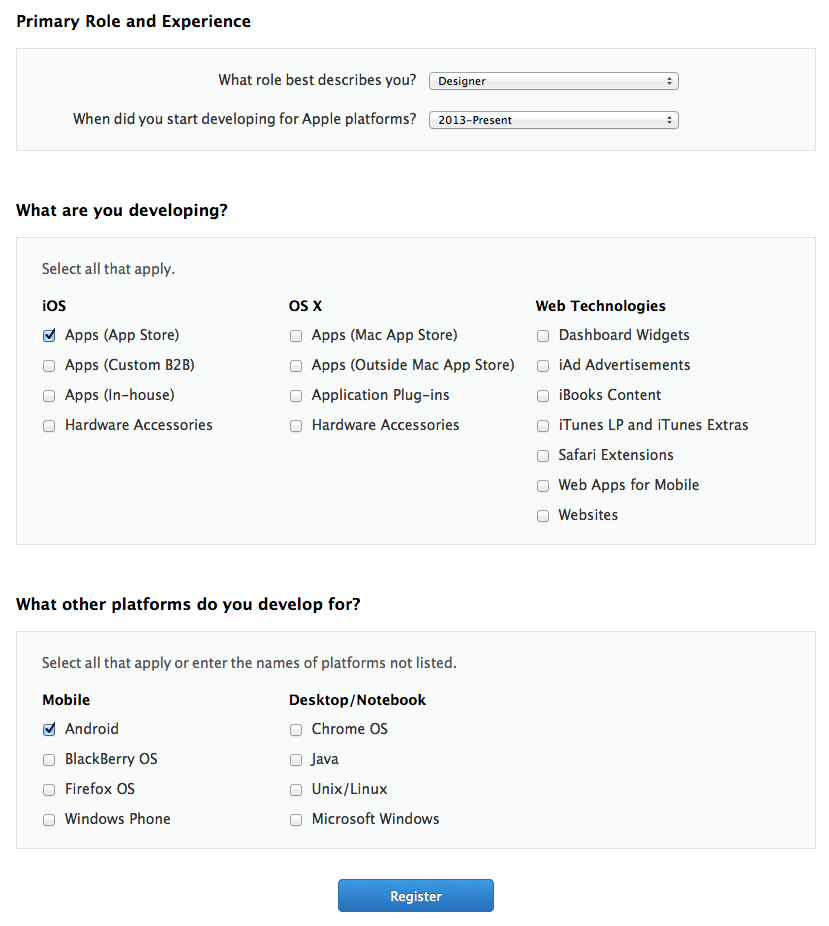
Task: Select BlackBerry OS checkbox
Action: click(x=49, y=760)
